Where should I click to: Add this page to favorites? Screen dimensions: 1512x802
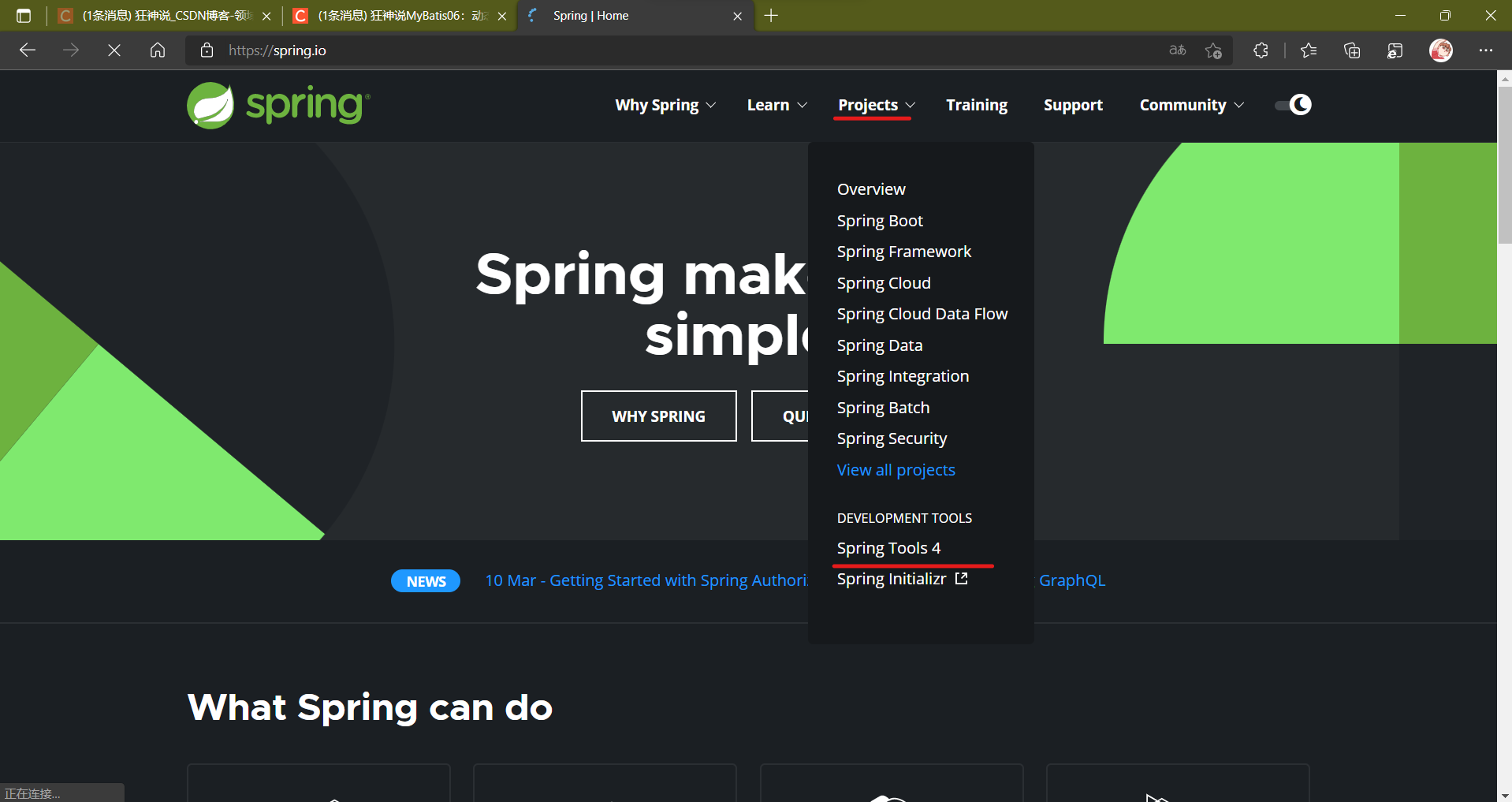1213,50
